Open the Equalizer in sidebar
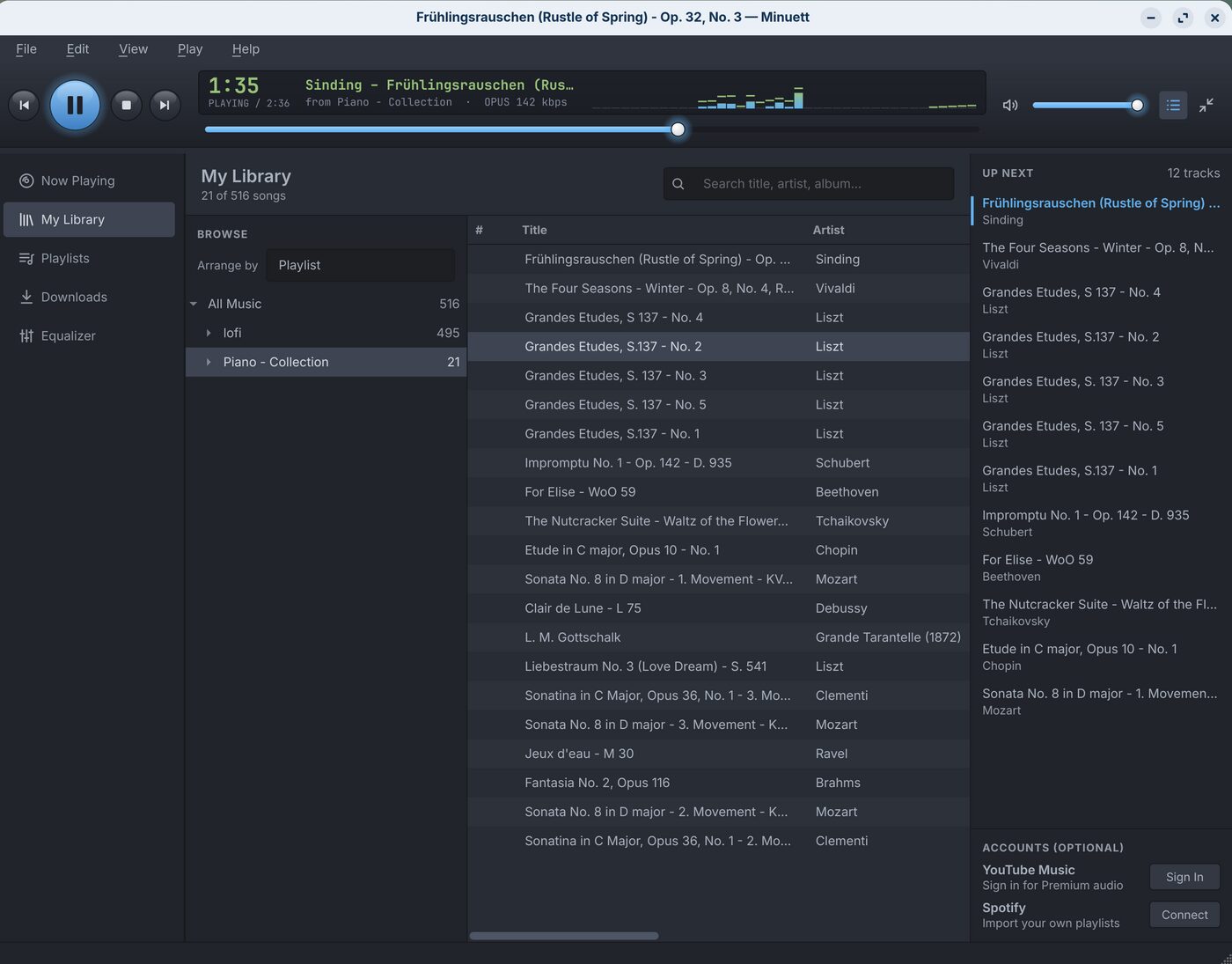This screenshot has width=1232, height=964. point(90,335)
